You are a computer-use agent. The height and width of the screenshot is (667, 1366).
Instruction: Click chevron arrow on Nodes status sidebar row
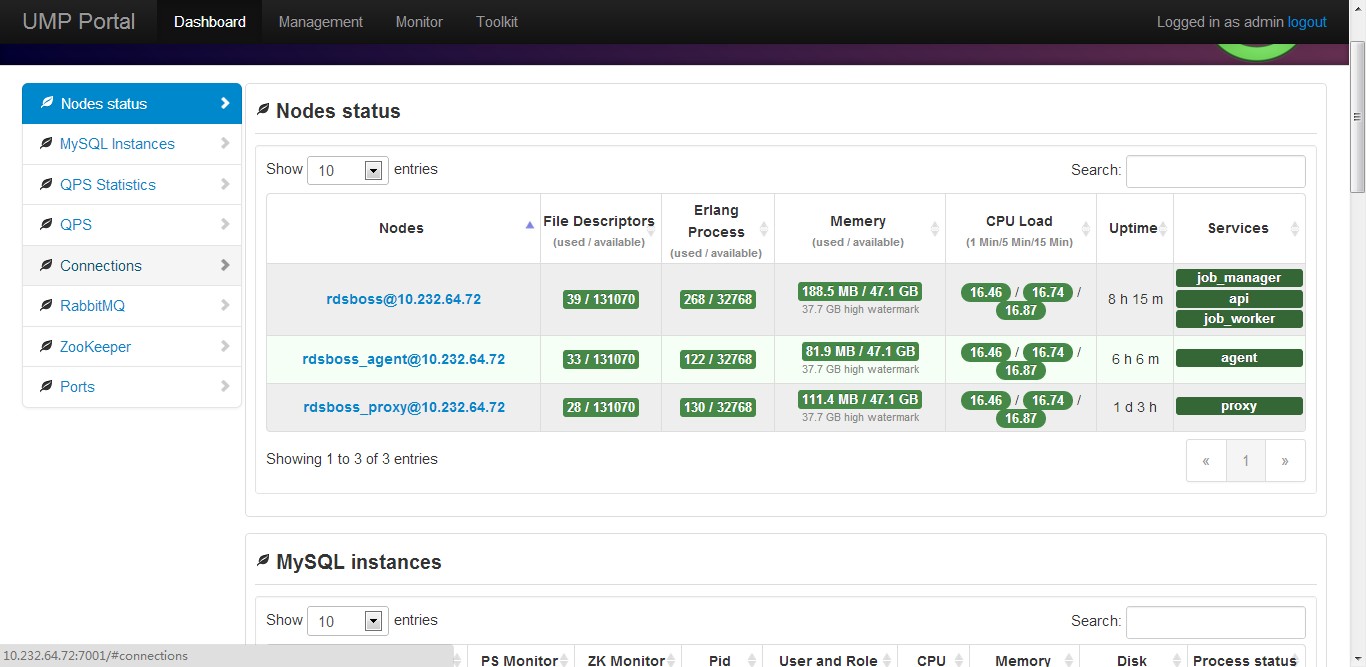click(x=225, y=103)
